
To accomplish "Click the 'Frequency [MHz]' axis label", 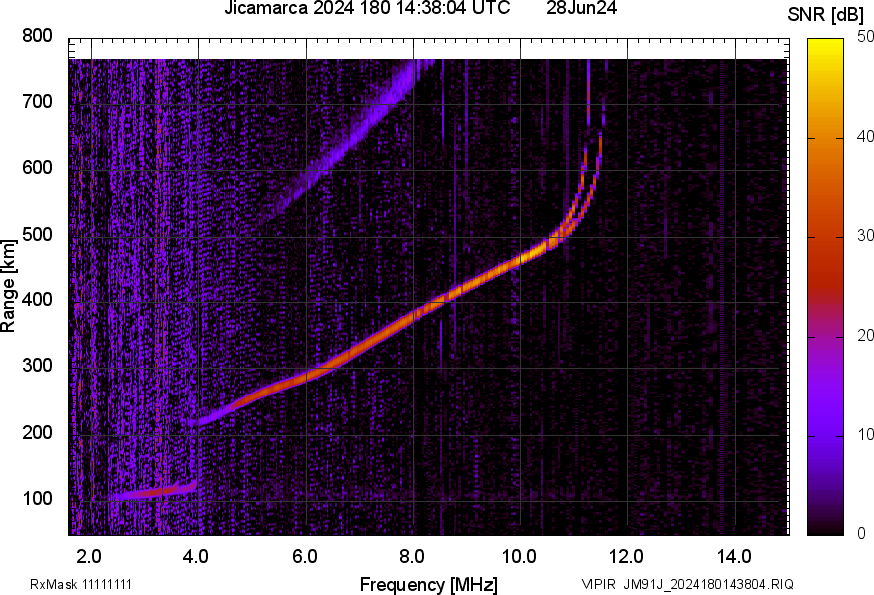I will 429,584.
